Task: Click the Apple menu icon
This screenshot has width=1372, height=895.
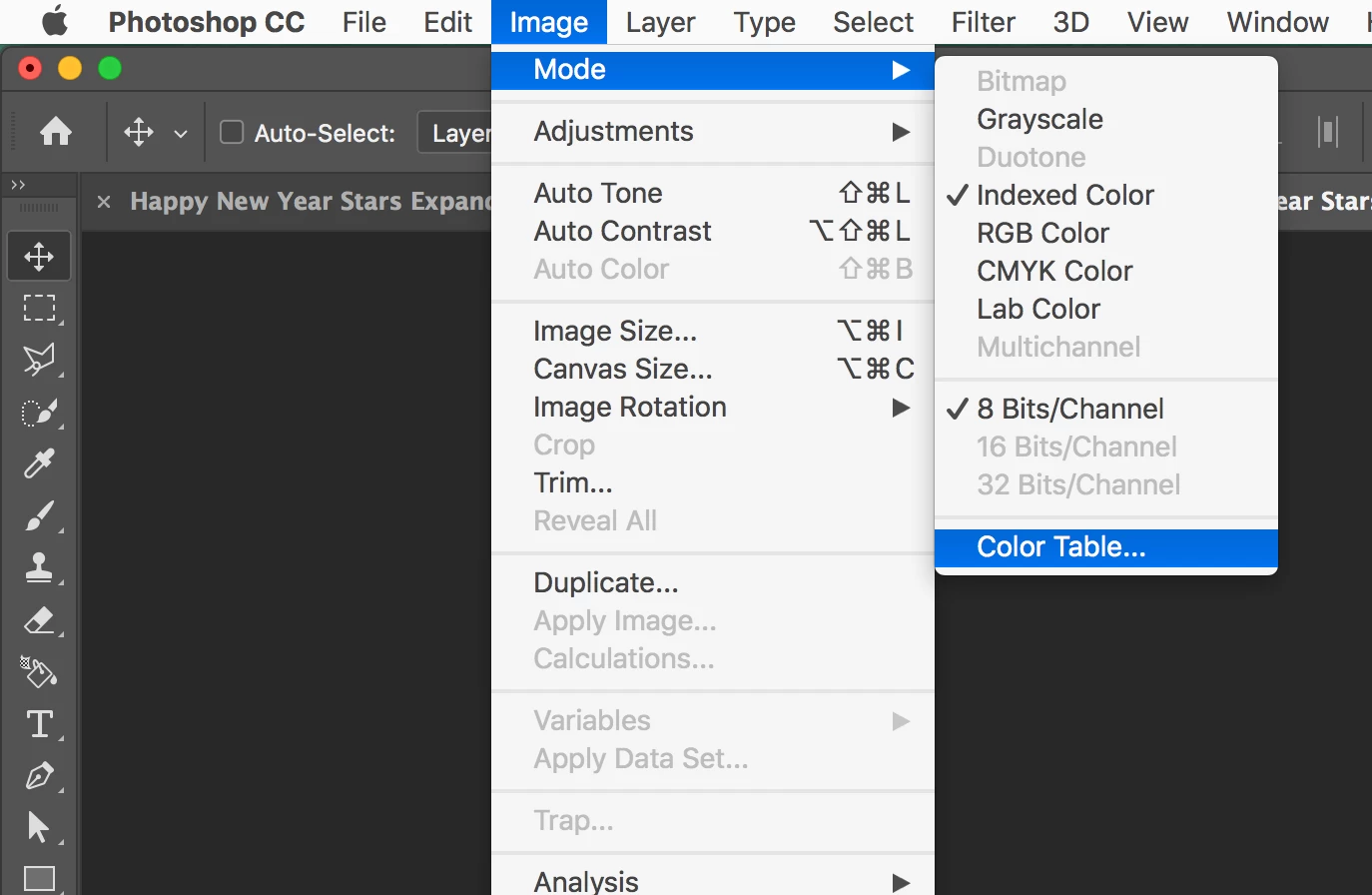Action: pyautogui.click(x=55, y=21)
